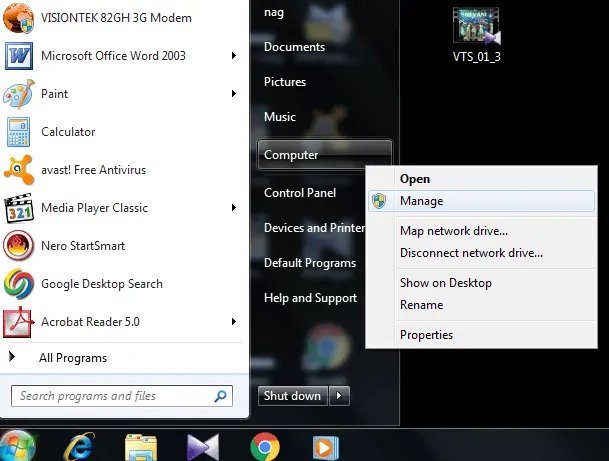Click the Windows Start orb

click(17, 446)
